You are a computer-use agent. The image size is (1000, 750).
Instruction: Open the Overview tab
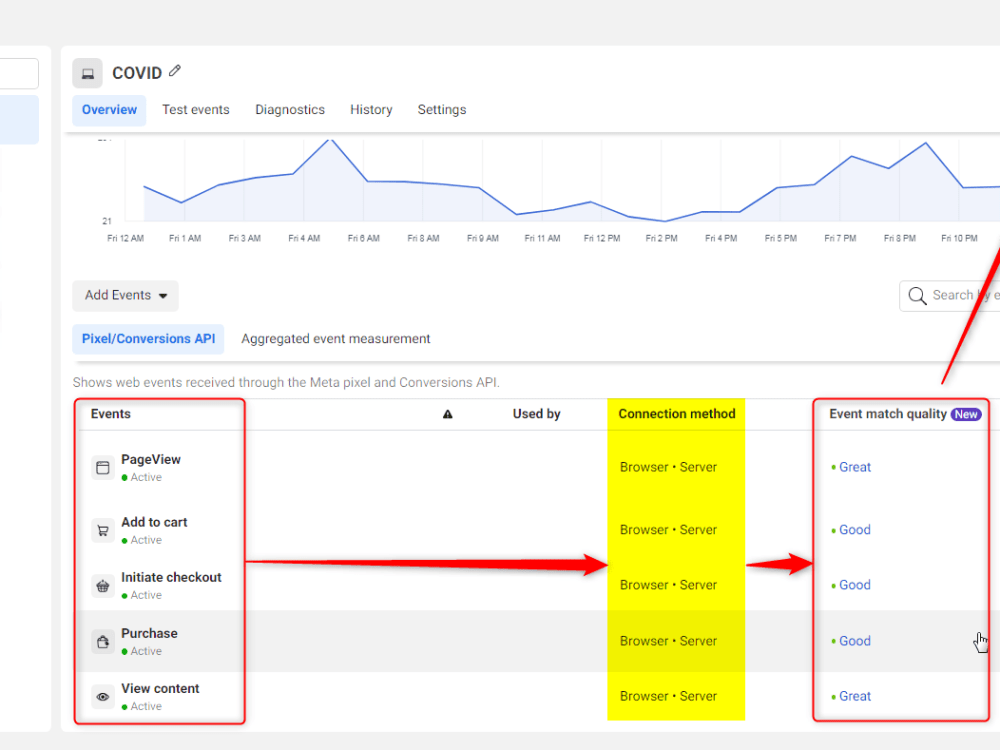click(109, 110)
